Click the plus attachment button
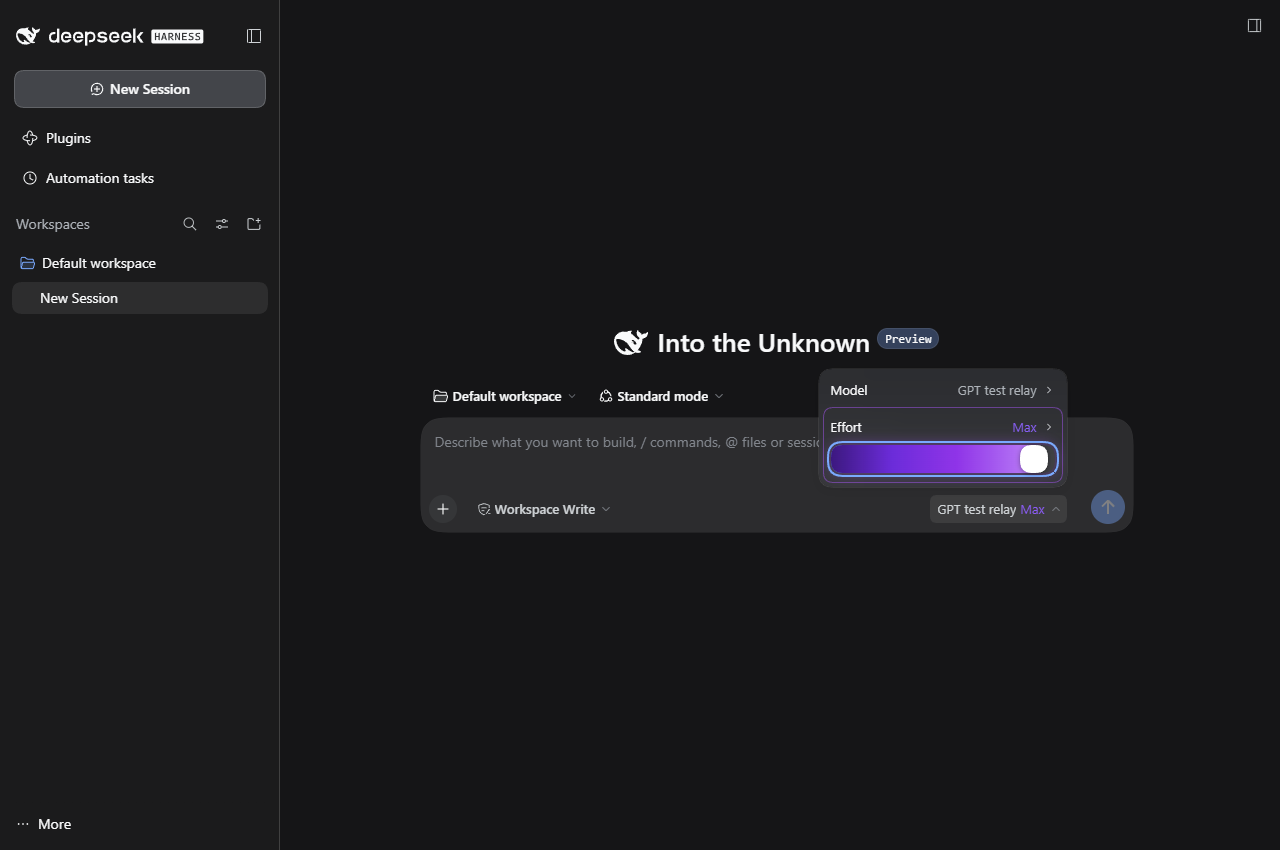The image size is (1280, 850). click(x=443, y=509)
